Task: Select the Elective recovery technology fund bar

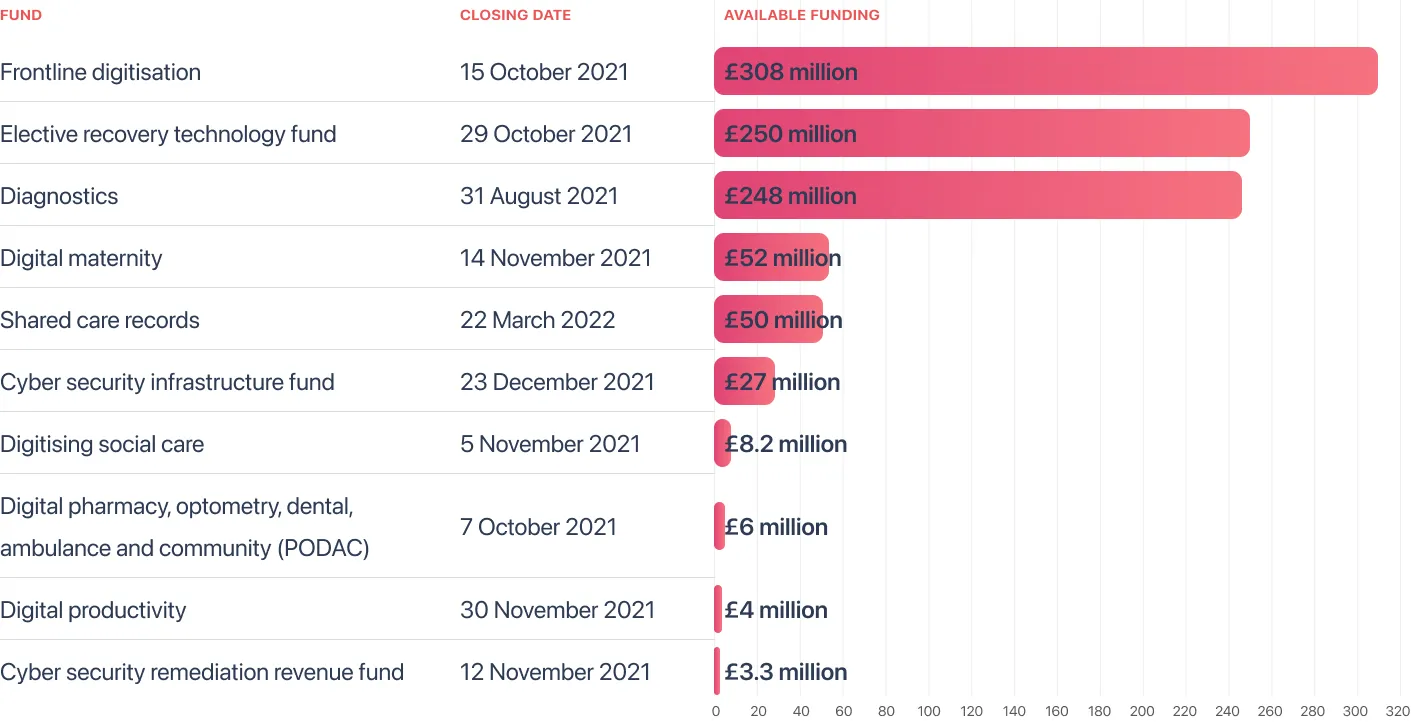Action: (x=982, y=134)
